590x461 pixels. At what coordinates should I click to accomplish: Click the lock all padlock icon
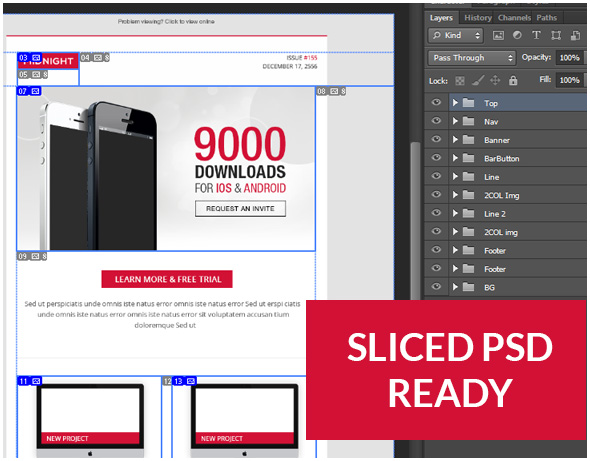click(x=513, y=80)
